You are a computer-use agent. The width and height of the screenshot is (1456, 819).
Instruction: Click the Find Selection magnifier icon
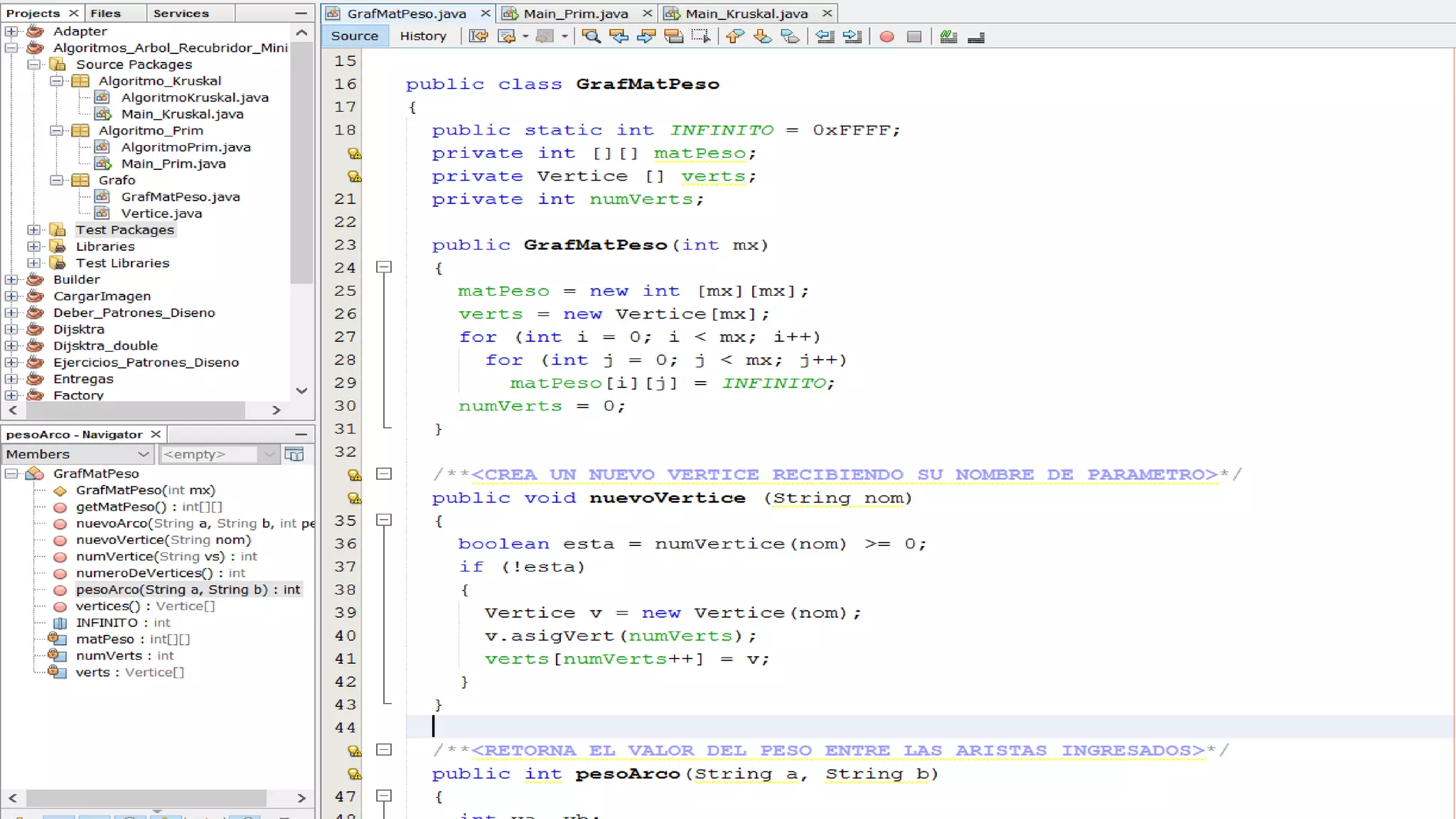click(591, 36)
